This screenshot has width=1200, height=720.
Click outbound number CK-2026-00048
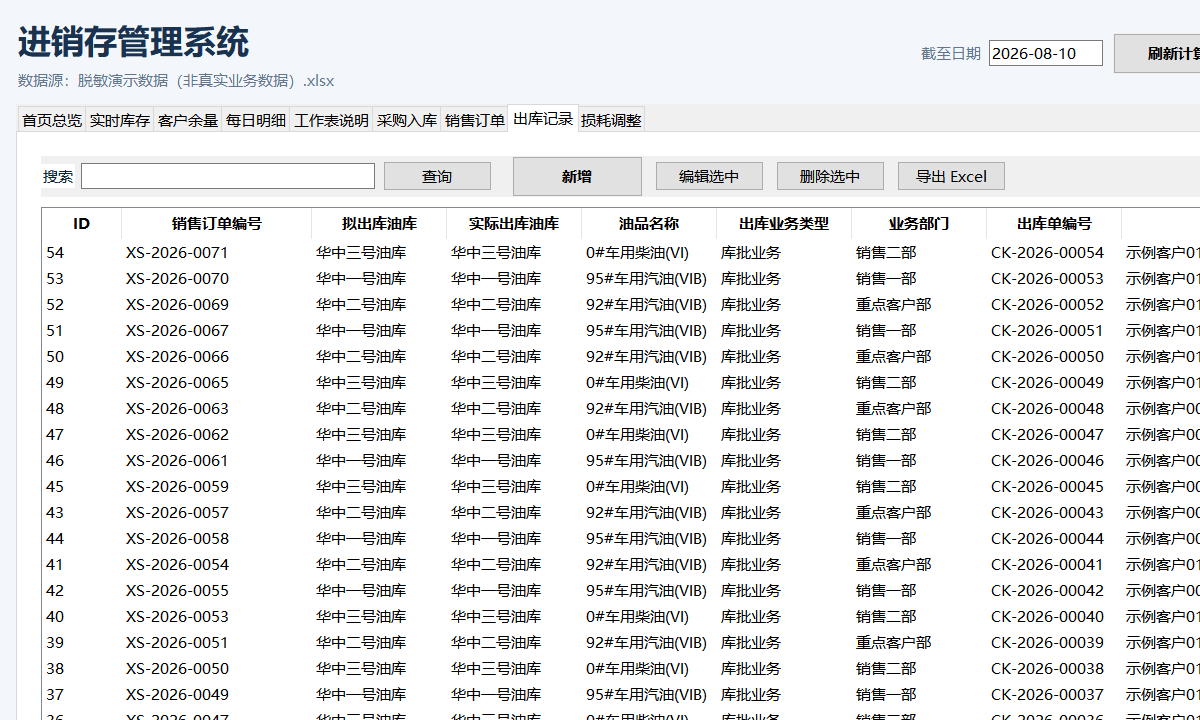[1047, 408]
